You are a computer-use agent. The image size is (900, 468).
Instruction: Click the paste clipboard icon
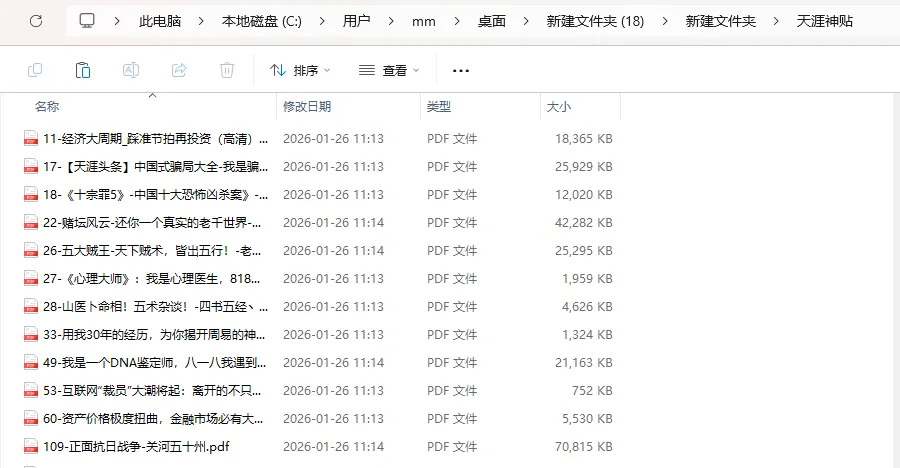coord(83,70)
